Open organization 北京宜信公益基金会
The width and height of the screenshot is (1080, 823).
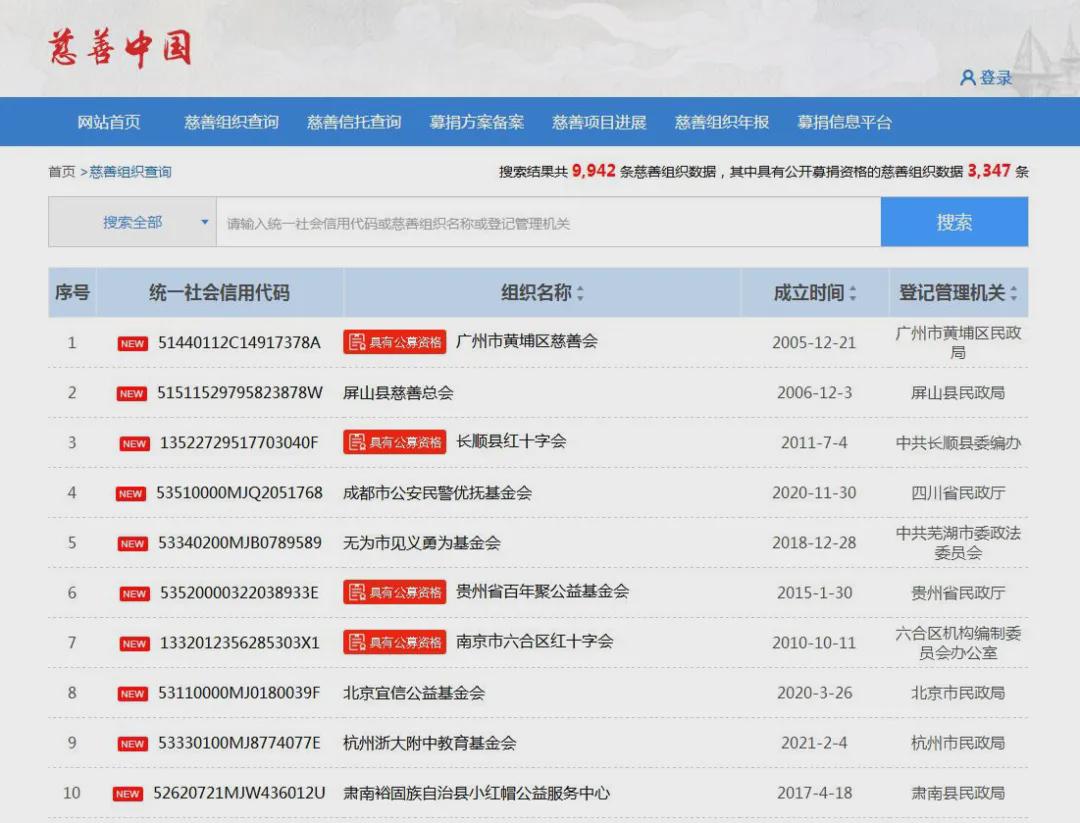coord(414,693)
